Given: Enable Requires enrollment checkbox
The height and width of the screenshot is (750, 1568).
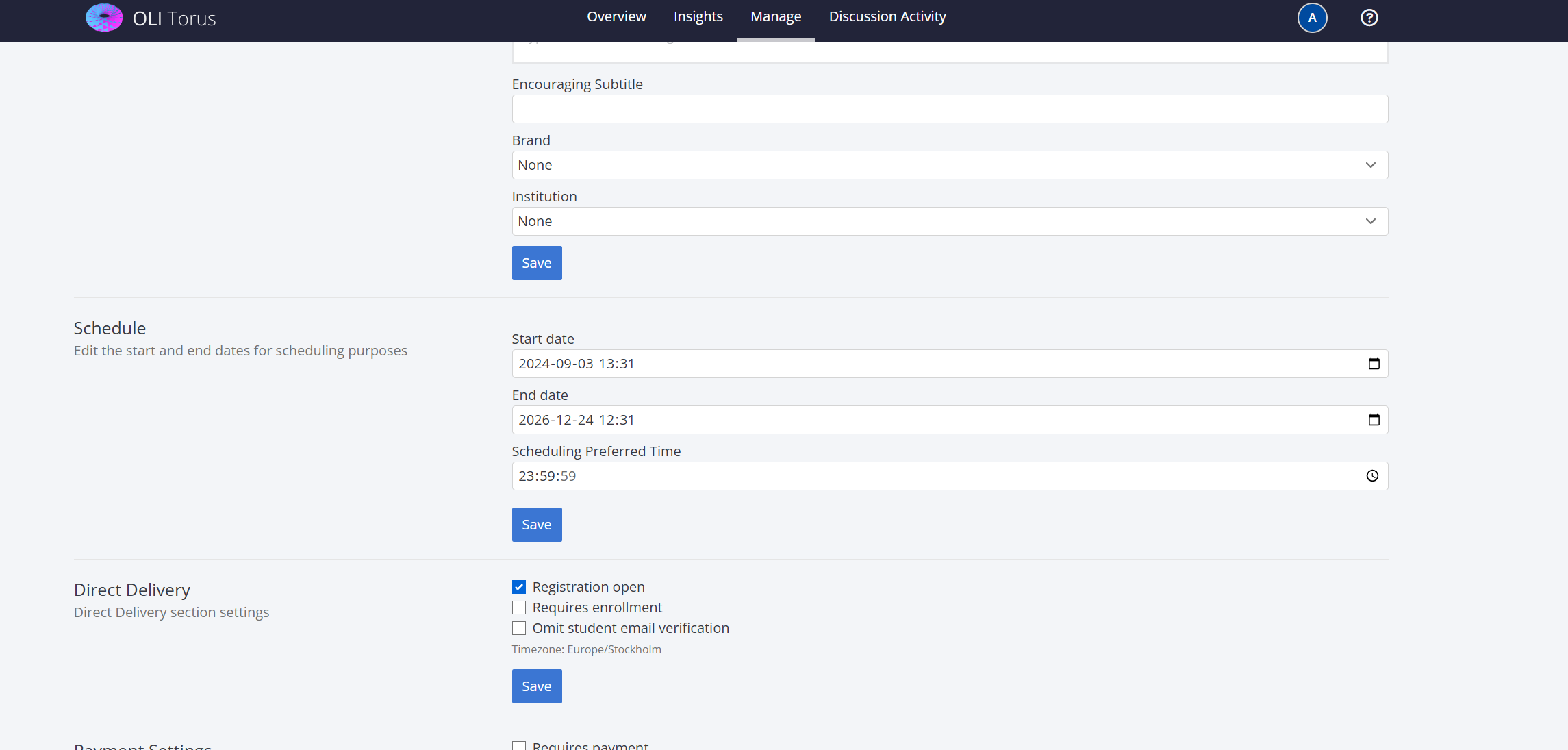Looking at the screenshot, I should tap(519, 608).
